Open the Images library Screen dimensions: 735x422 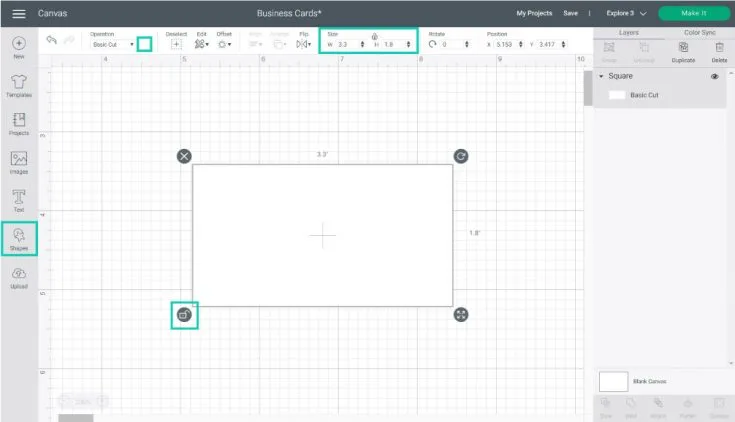click(x=19, y=160)
